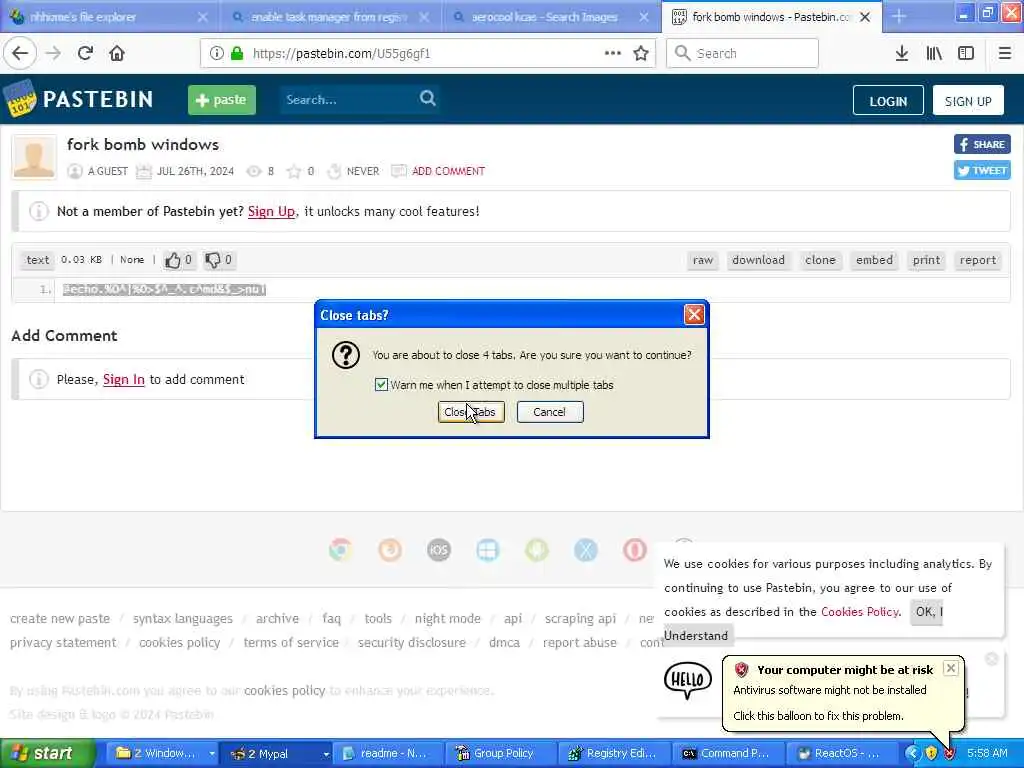Image resolution: width=1024 pixels, height=768 pixels.
Task: Click the Sign In link to comment
Action: coord(123,379)
